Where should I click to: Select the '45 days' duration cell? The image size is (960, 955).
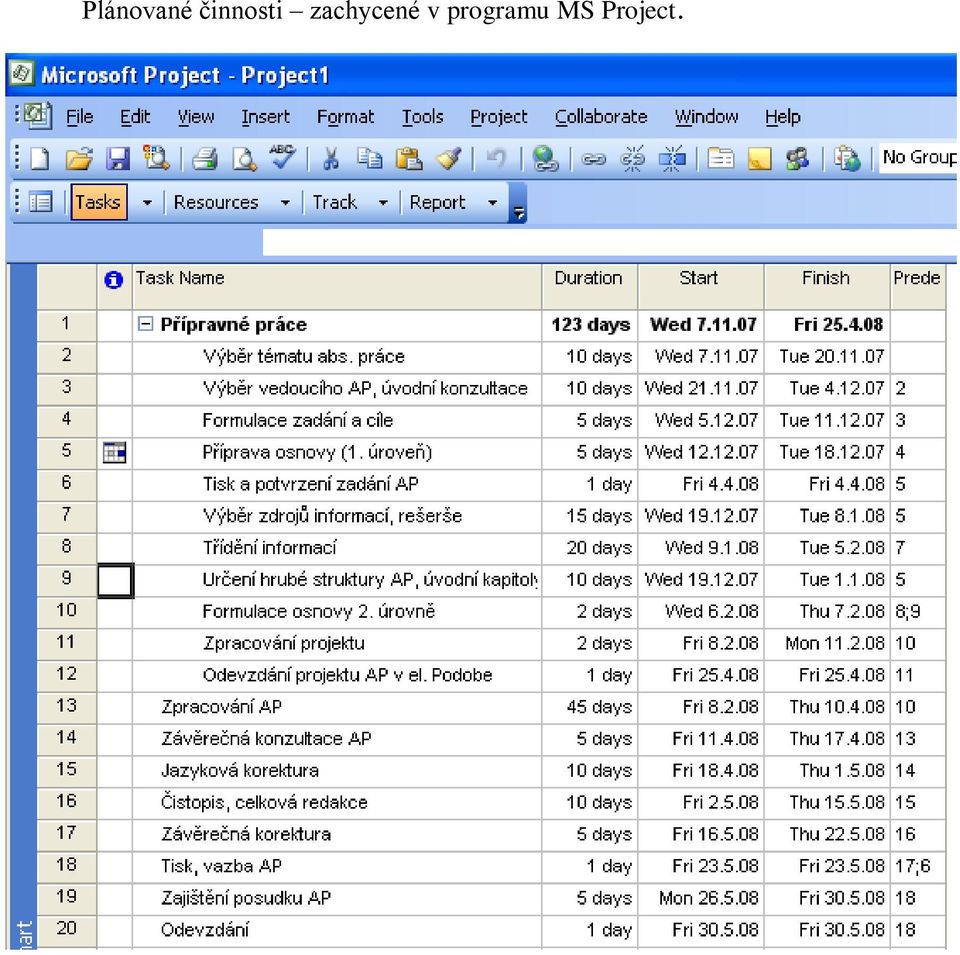pos(590,707)
